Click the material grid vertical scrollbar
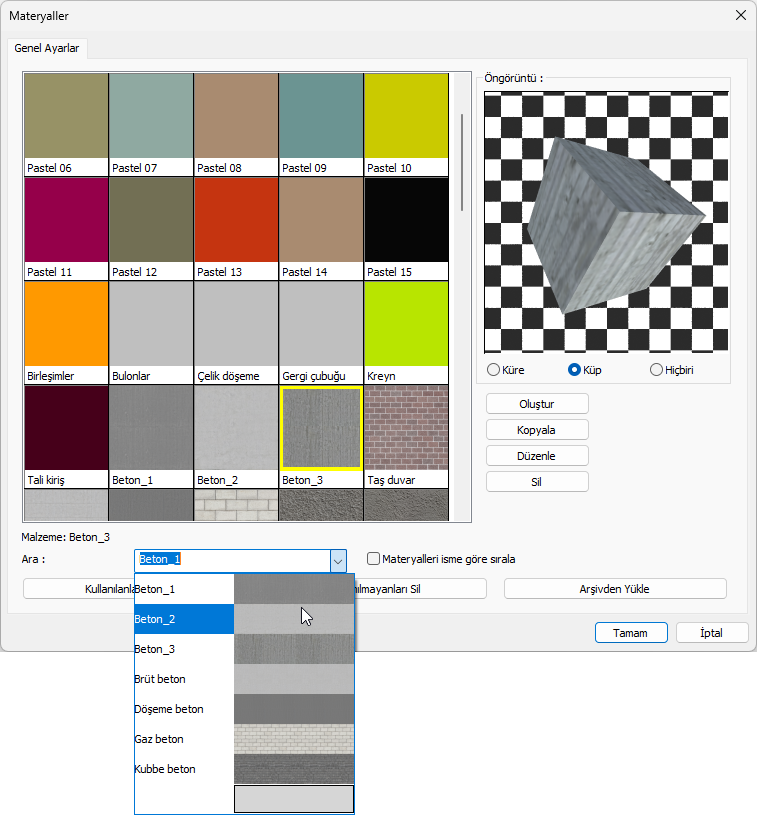The image size is (757, 815). pos(462,162)
